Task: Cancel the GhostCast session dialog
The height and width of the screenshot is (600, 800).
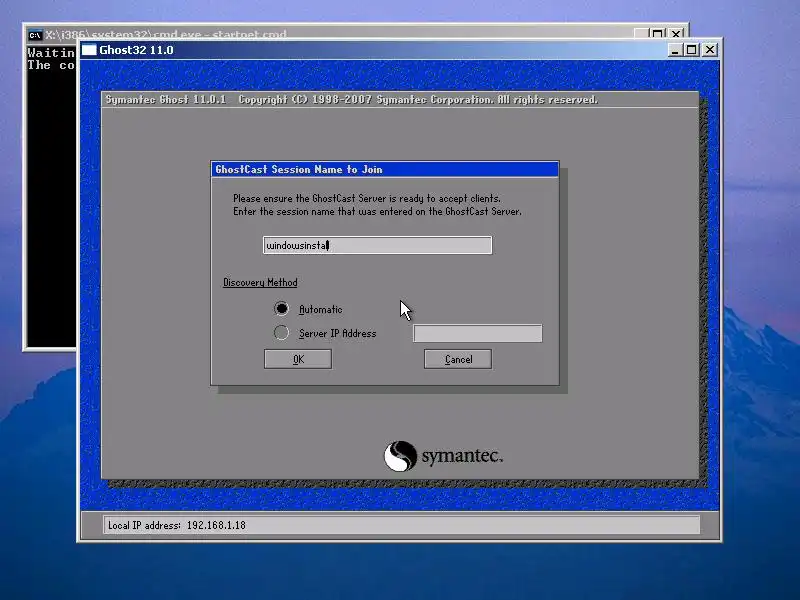Action: tap(458, 359)
